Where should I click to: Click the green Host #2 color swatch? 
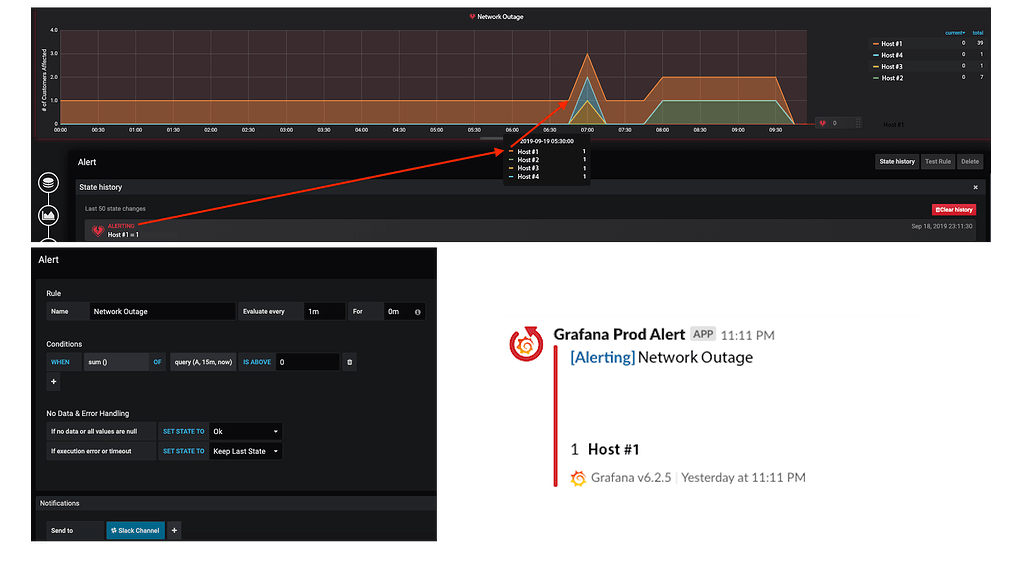coord(875,78)
